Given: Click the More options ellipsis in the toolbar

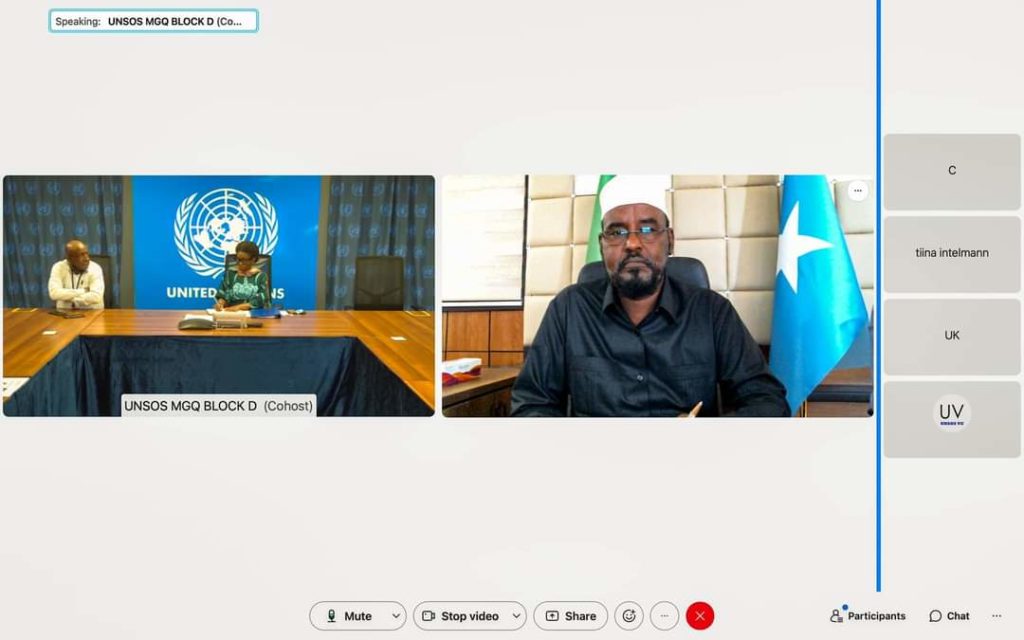Looking at the screenshot, I should coord(663,616).
